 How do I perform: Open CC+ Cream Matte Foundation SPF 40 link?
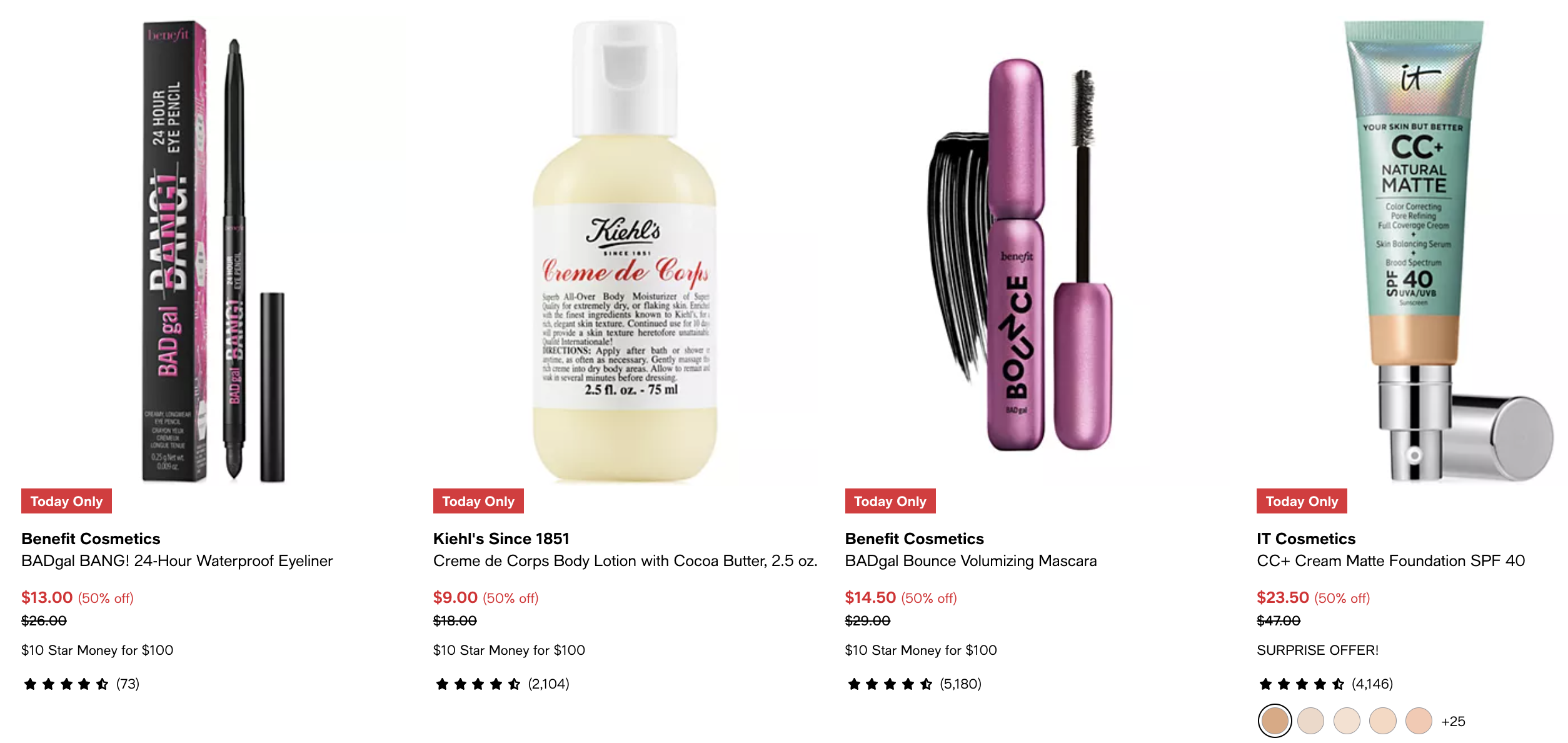coord(1391,561)
